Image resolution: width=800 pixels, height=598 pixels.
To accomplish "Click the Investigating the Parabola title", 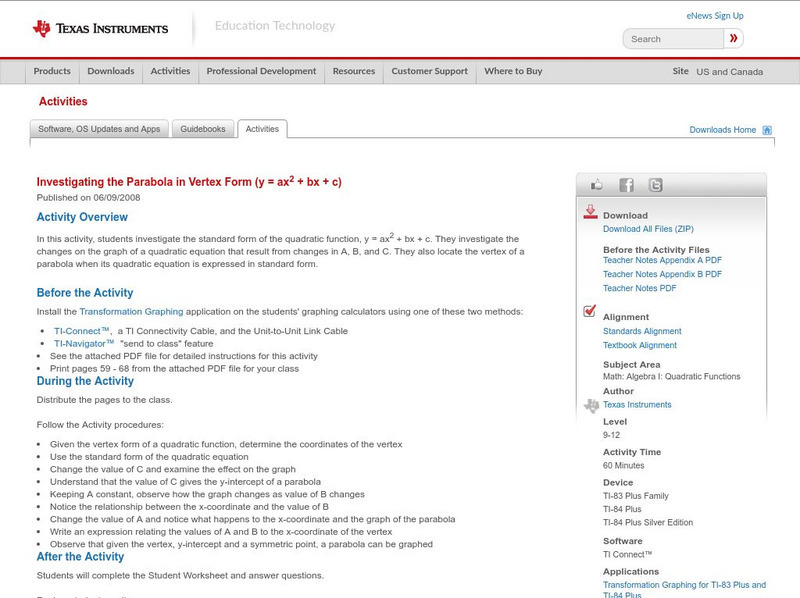I will (x=189, y=182).
